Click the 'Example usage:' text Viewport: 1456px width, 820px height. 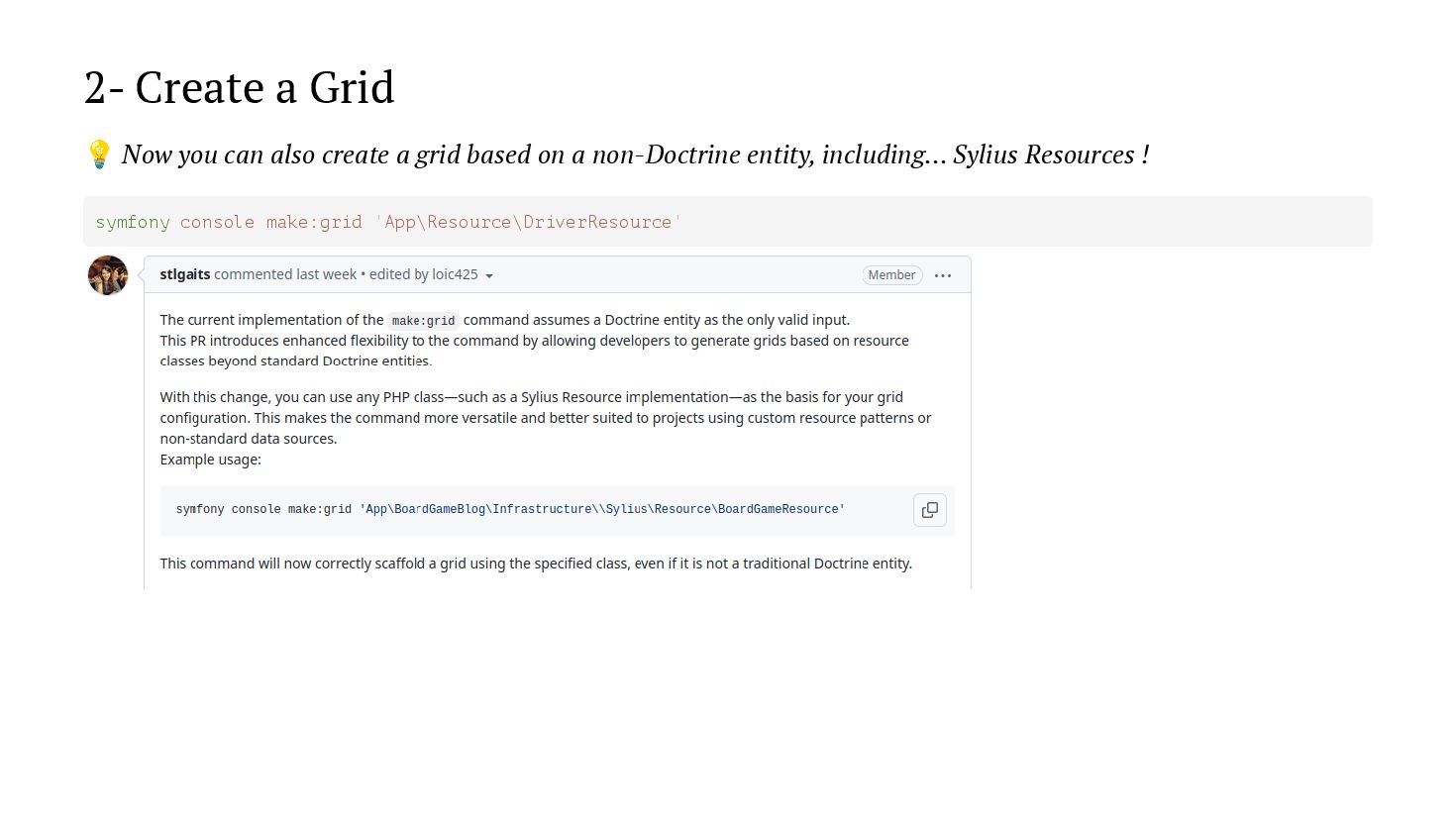(x=211, y=460)
